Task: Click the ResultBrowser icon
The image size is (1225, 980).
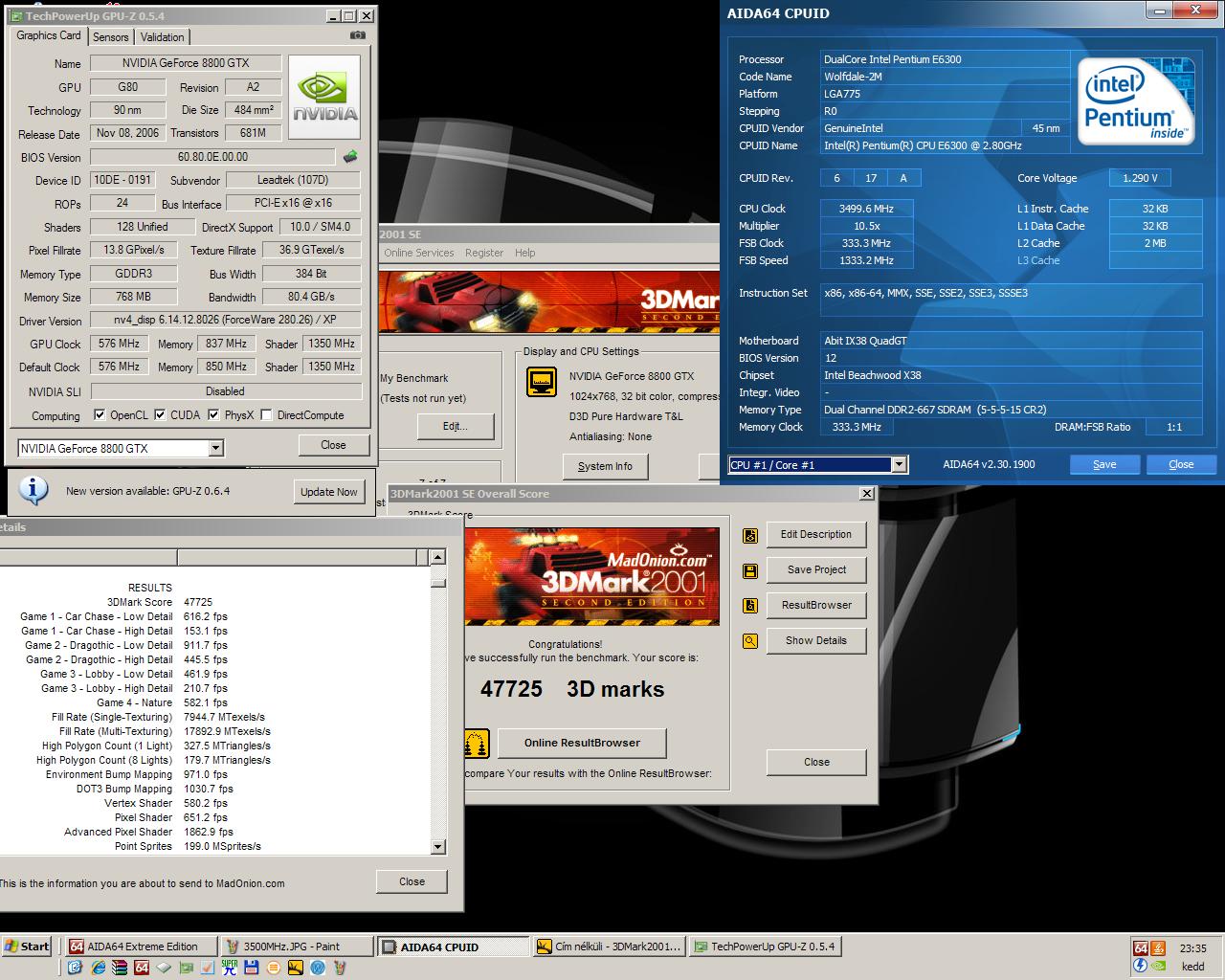Action: (750, 606)
